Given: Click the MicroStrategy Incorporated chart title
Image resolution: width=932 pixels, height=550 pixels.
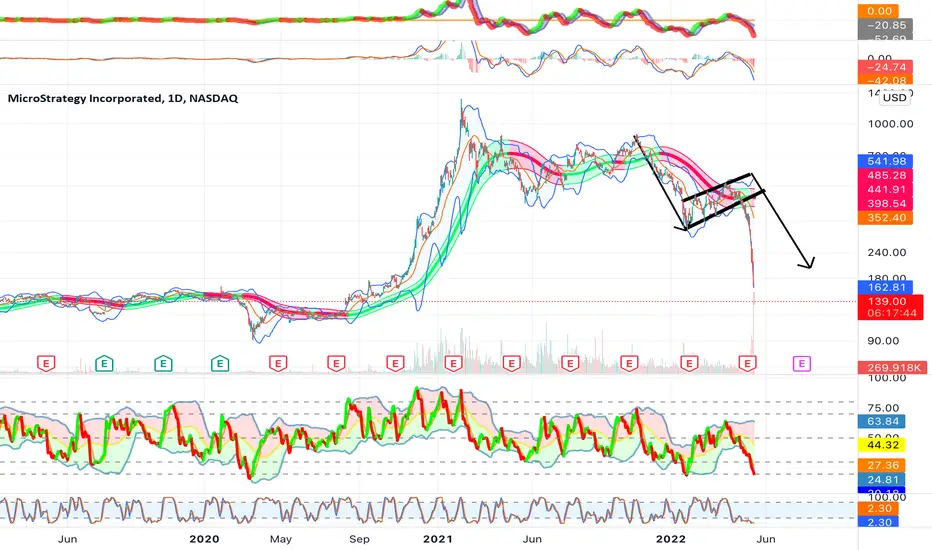Looking at the screenshot, I should tap(123, 98).
